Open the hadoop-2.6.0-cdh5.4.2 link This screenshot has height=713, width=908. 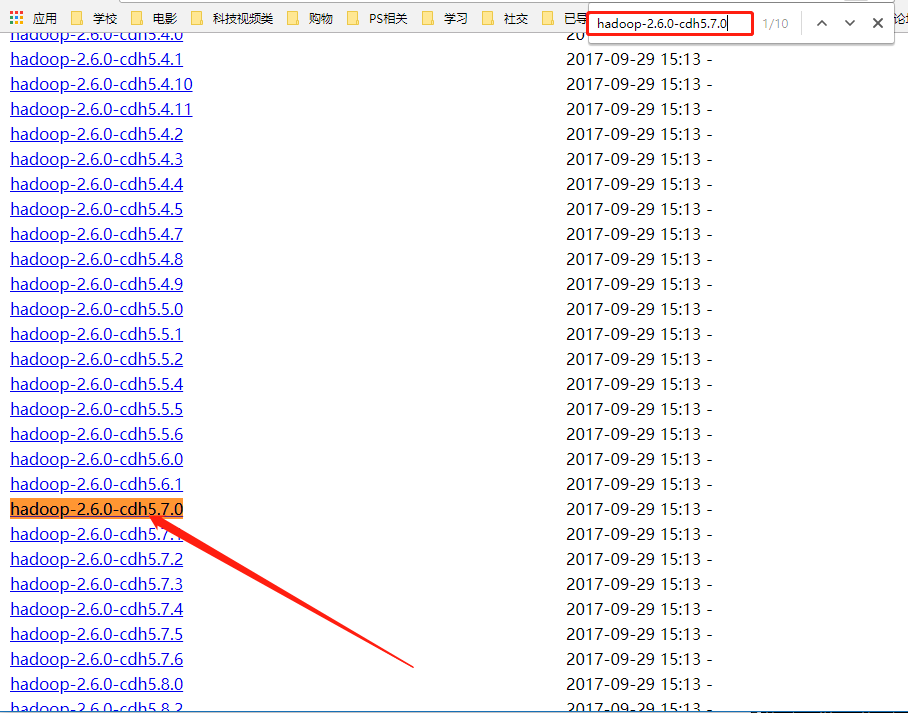(96, 134)
